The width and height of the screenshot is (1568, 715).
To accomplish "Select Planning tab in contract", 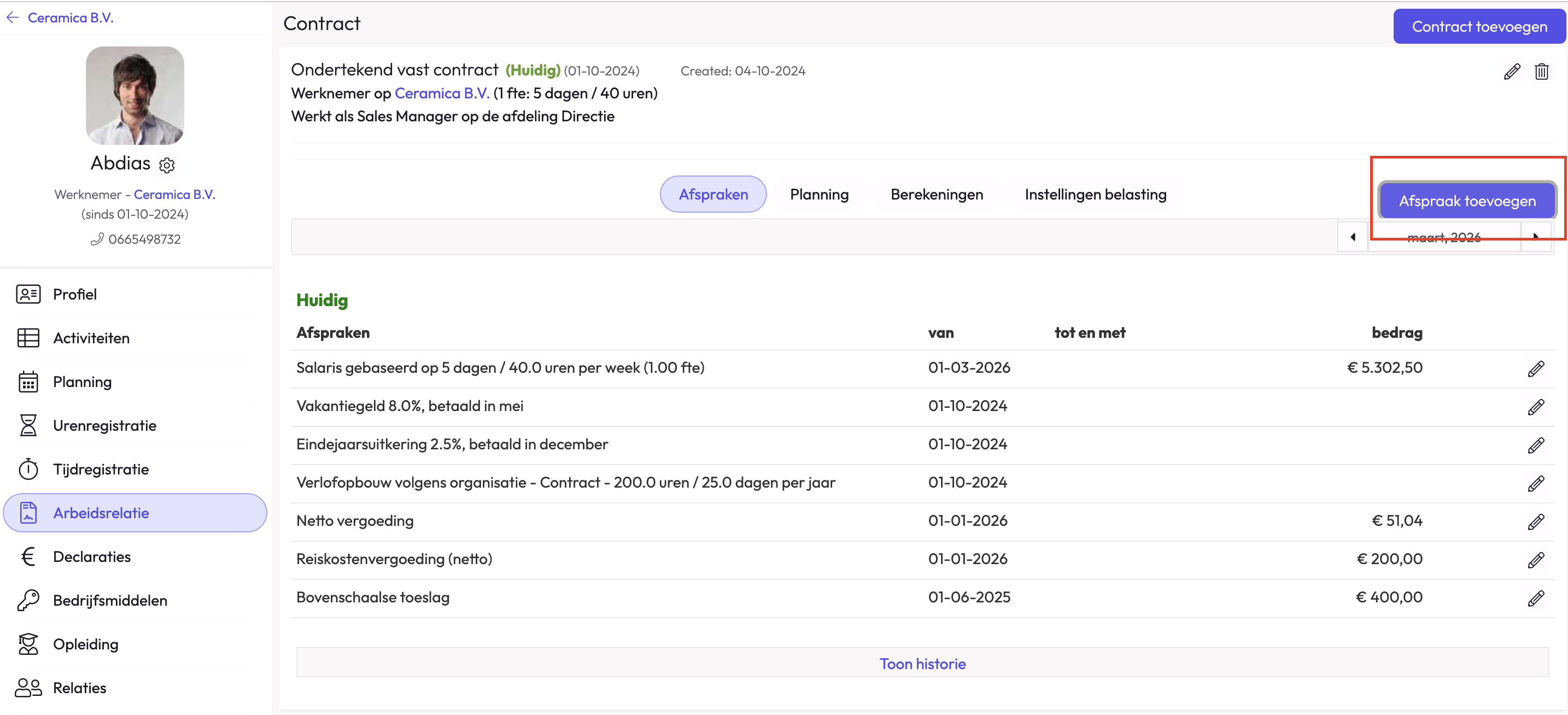I will point(818,194).
